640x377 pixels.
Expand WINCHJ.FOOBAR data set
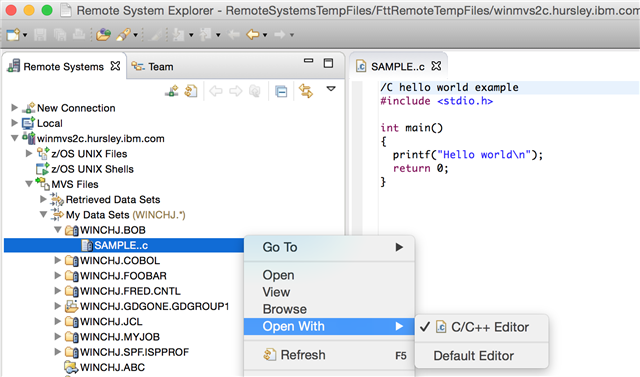(x=57, y=275)
